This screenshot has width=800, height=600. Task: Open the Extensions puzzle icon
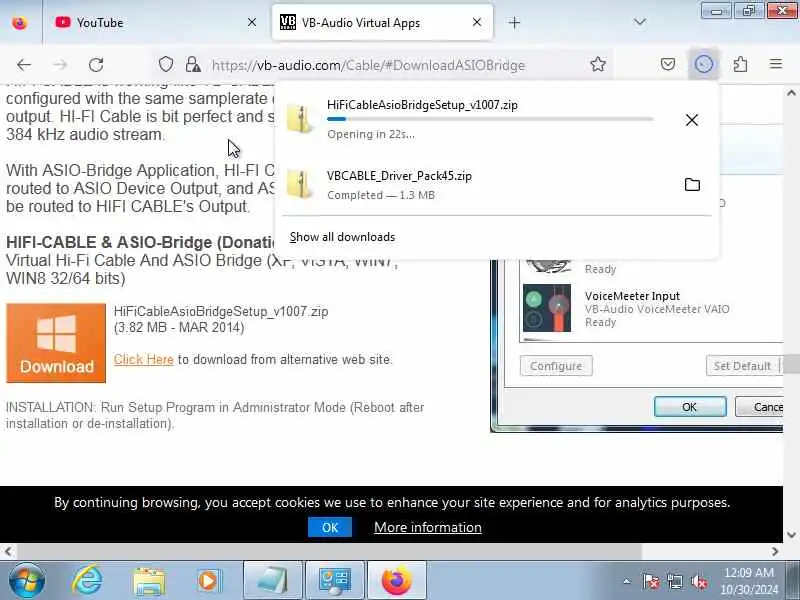click(x=740, y=64)
